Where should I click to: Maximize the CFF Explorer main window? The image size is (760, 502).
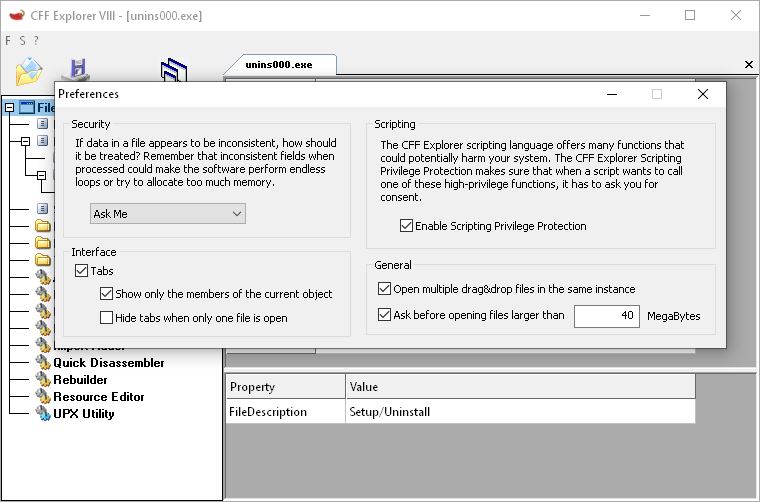coord(690,16)
